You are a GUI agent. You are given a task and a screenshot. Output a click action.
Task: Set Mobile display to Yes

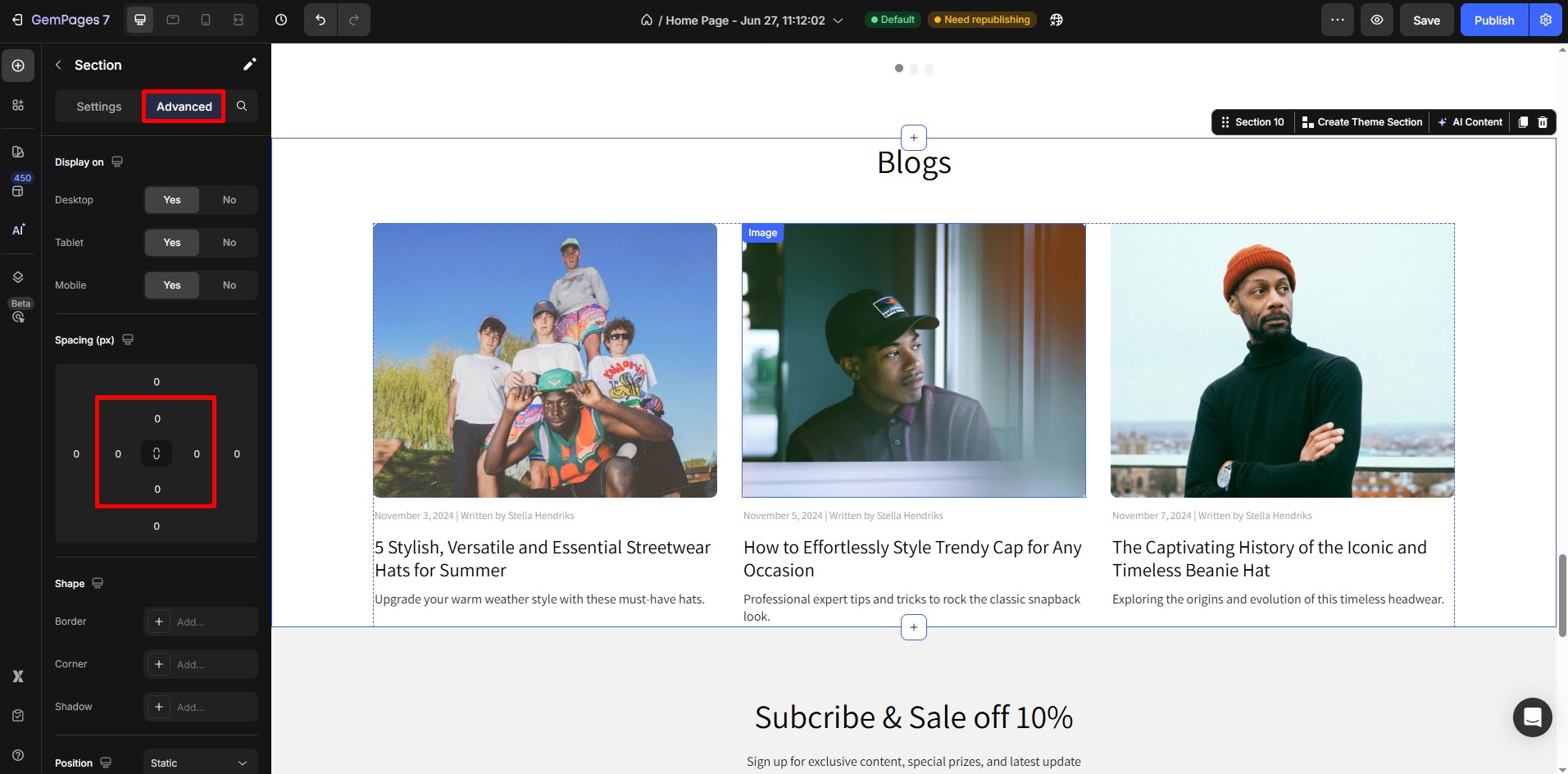pos(172,285)
